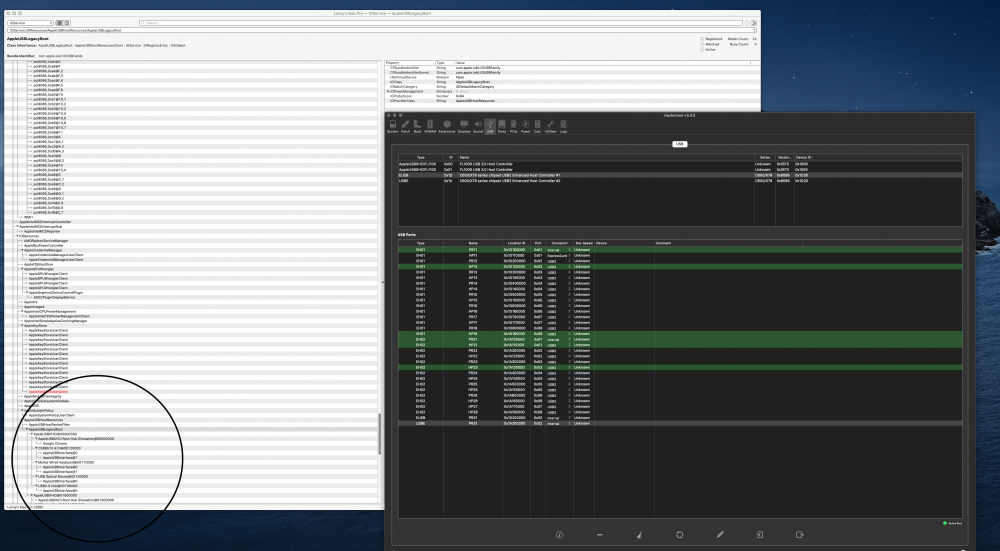Click the Location ID column header
This screenshot has width=1000, height=551.
point(517,243)
